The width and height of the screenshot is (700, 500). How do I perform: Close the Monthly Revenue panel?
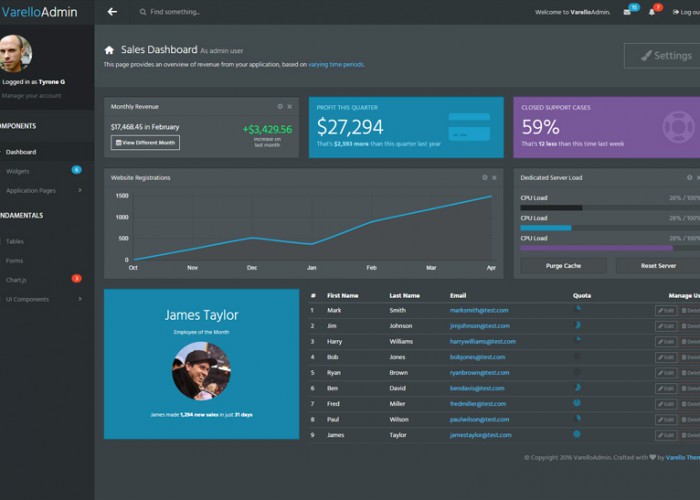(x=290, y=106)
